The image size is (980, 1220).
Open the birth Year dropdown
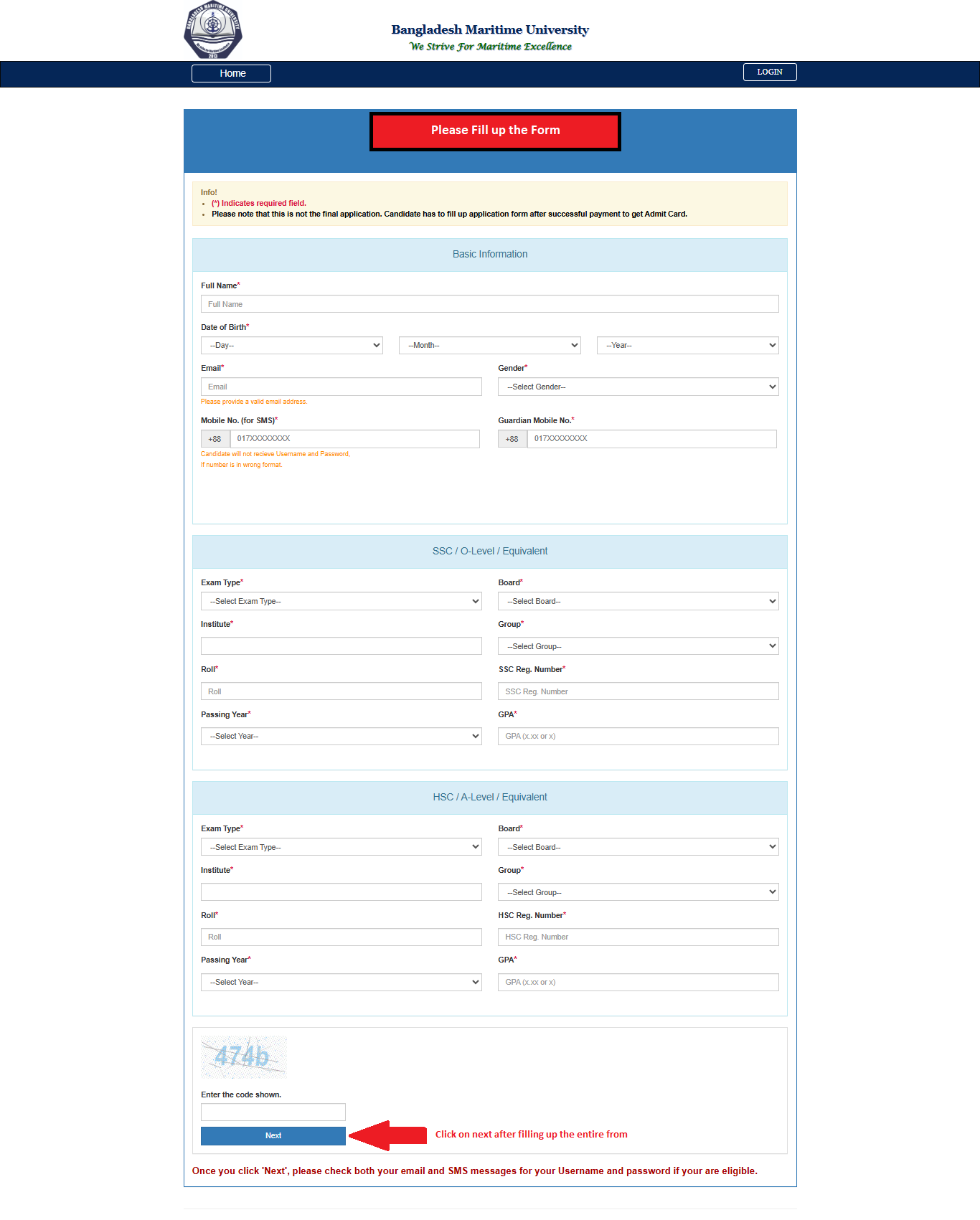coord(687,346)
